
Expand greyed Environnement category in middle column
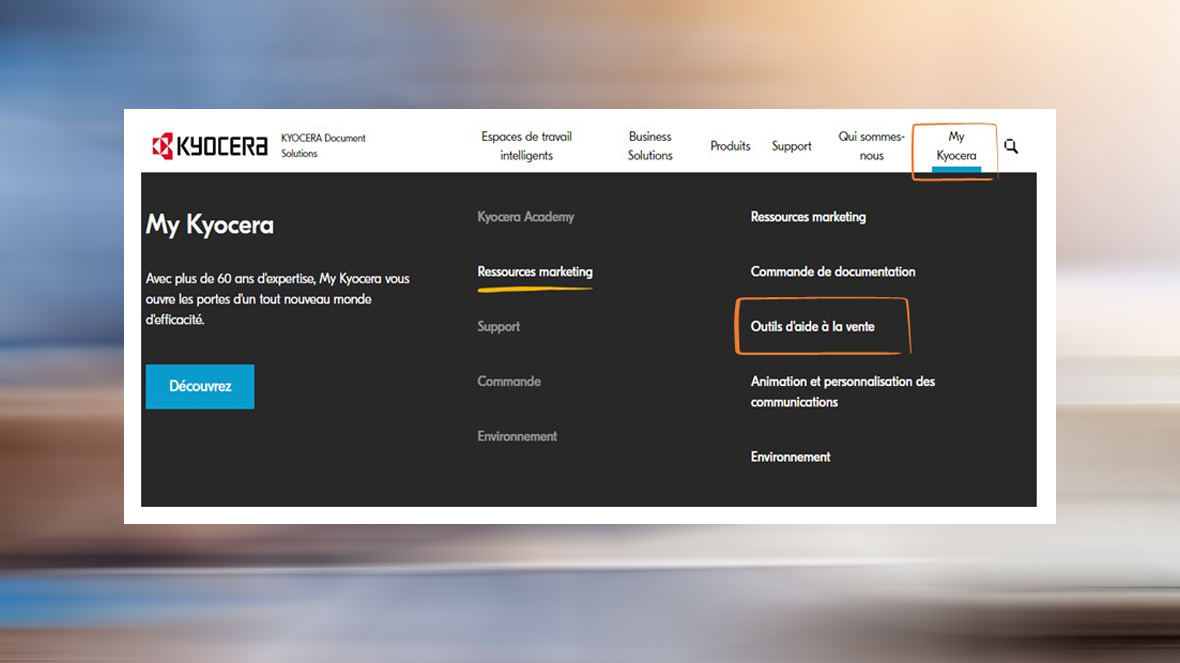[x=517, y=437]
